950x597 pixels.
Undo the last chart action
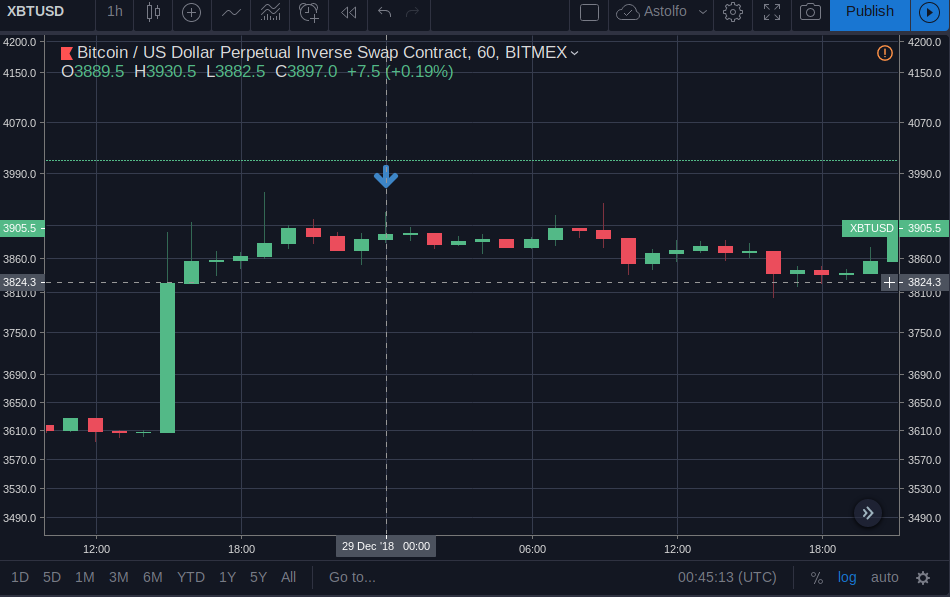387,14
